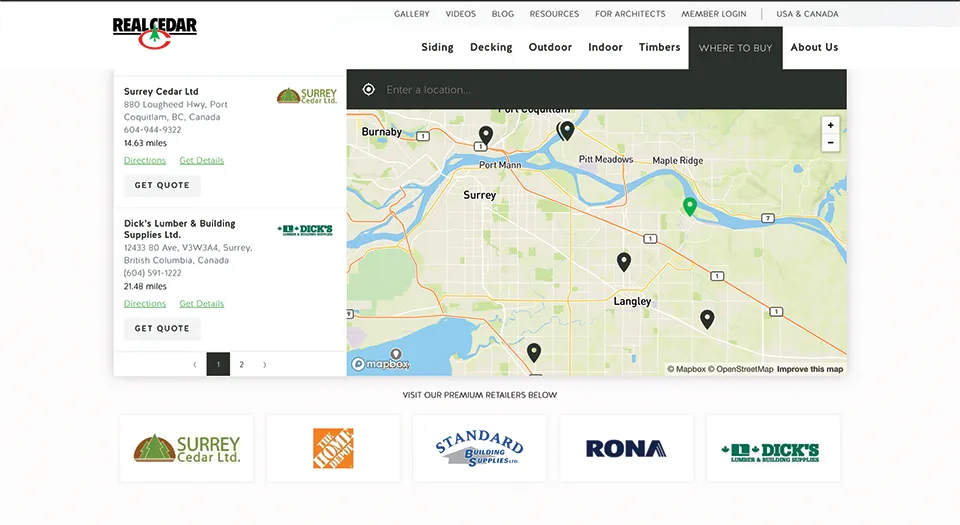Image resolution: width=960 pixels, height=525 pixels.
Task: Open the Decking menu
Action: pyautogui.click(x=491, y=47)
